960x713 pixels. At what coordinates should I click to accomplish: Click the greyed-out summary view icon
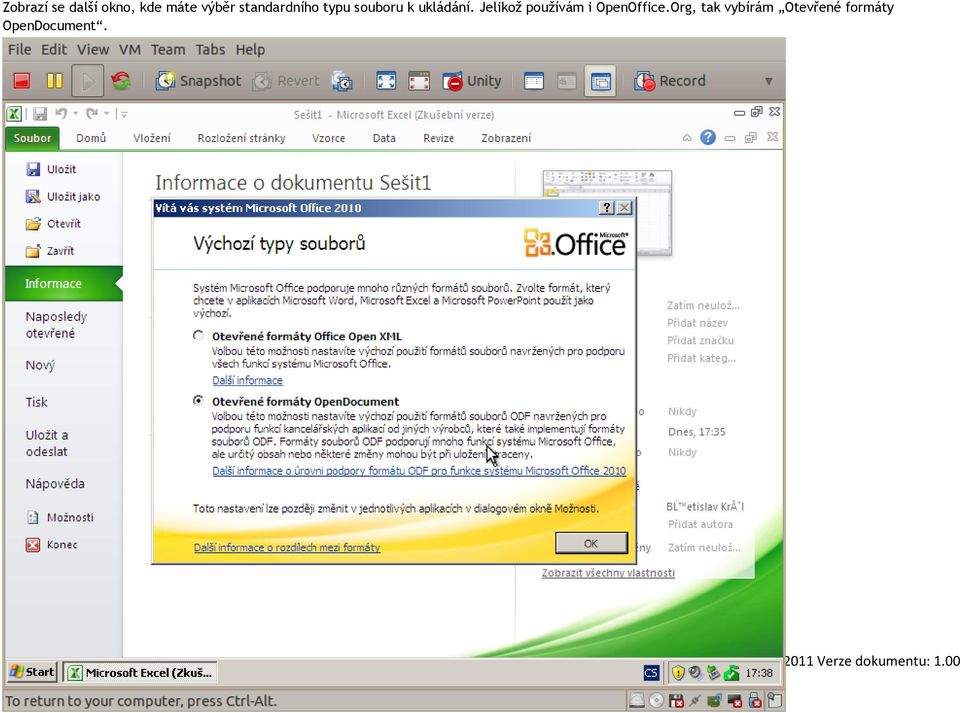tap(567, 81)
